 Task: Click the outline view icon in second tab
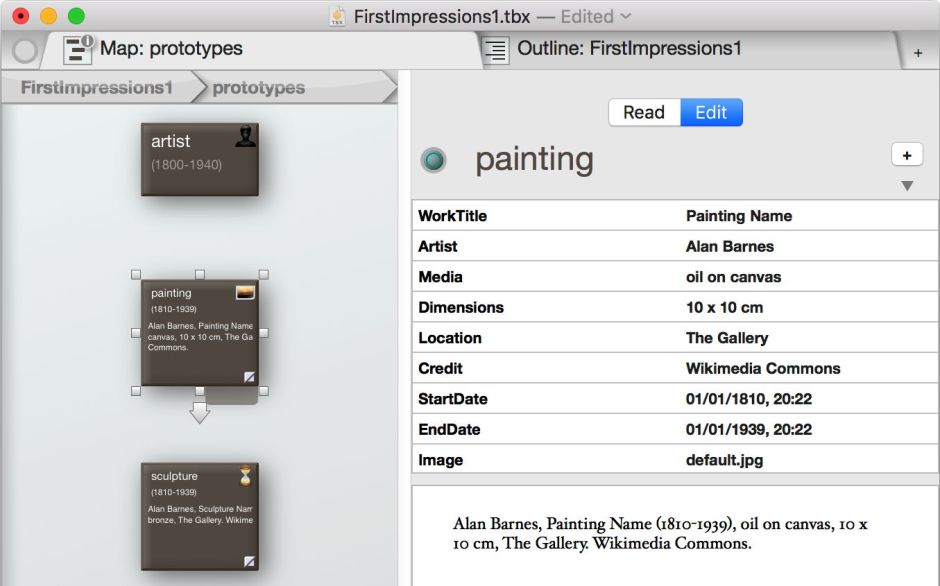pos(496,49)
